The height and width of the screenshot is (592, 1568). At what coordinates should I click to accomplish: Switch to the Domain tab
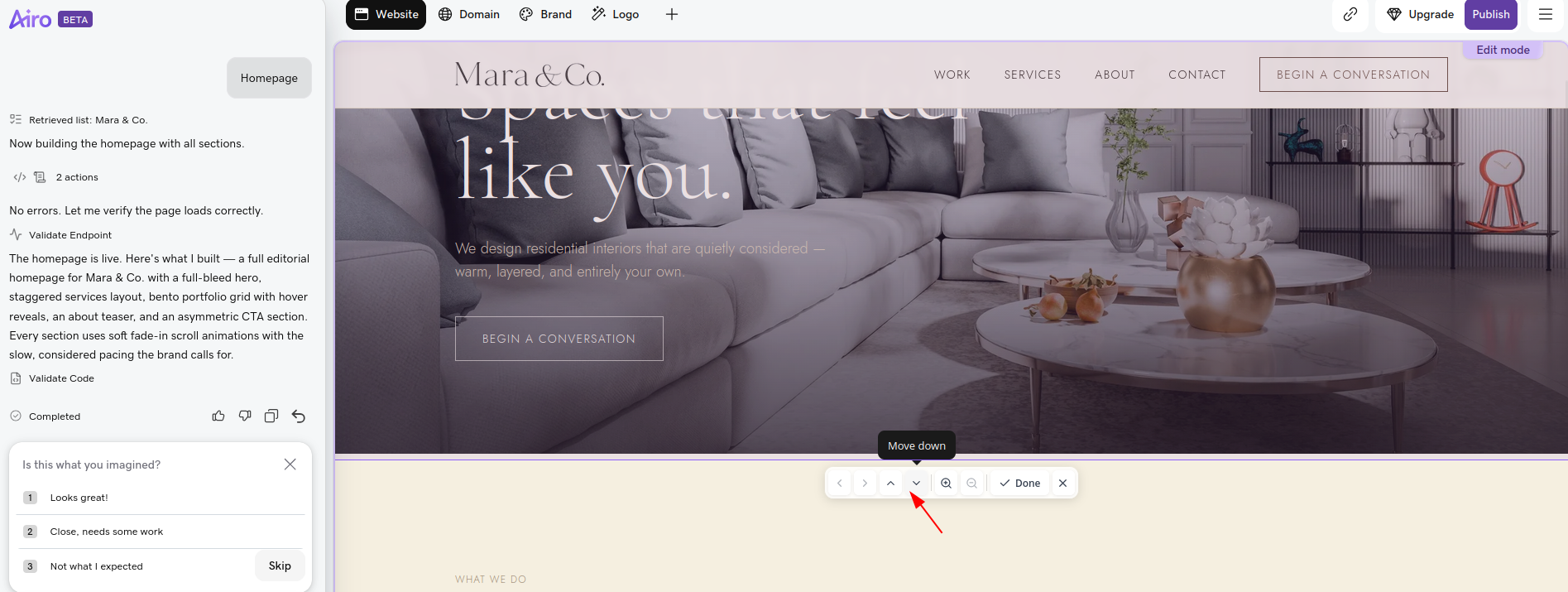[468, 14]
